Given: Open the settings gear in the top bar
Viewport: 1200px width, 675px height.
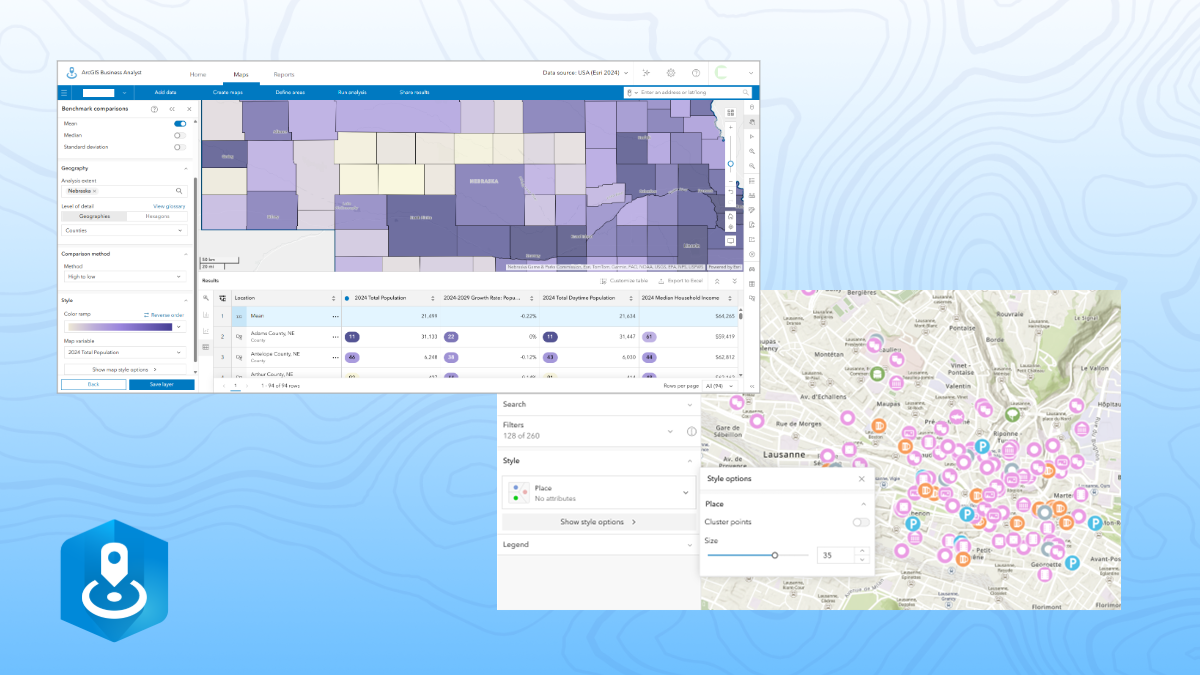Looking at the screenshot, I should (671, 73).
